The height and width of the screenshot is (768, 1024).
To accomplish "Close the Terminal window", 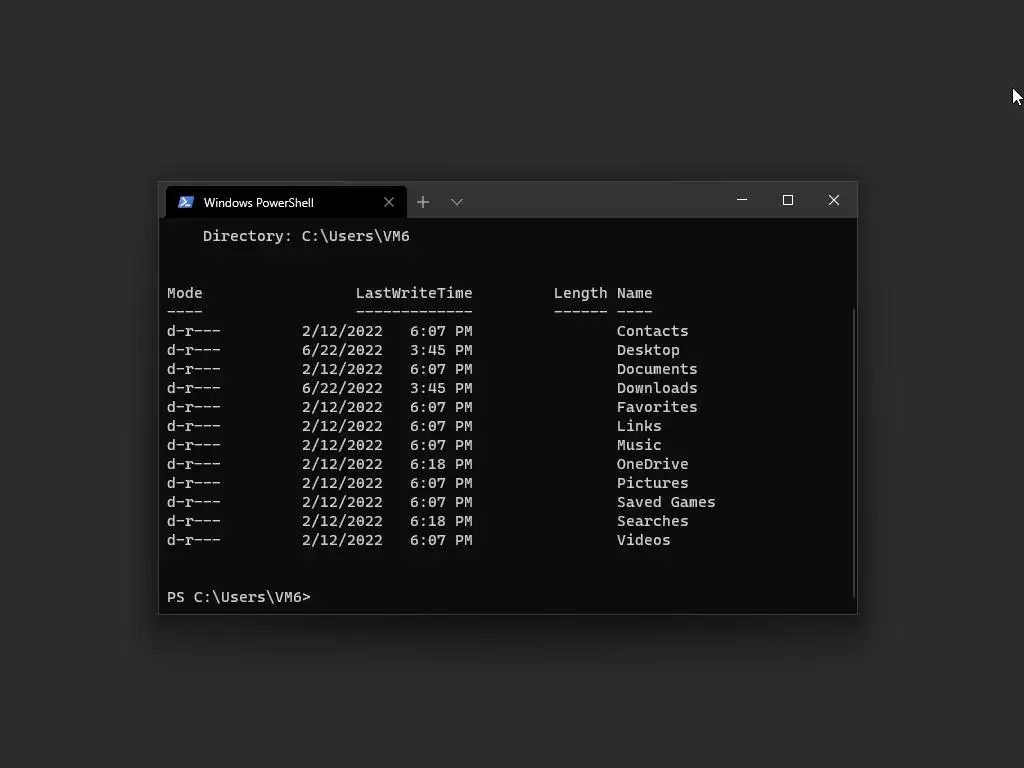I will 834,200.
